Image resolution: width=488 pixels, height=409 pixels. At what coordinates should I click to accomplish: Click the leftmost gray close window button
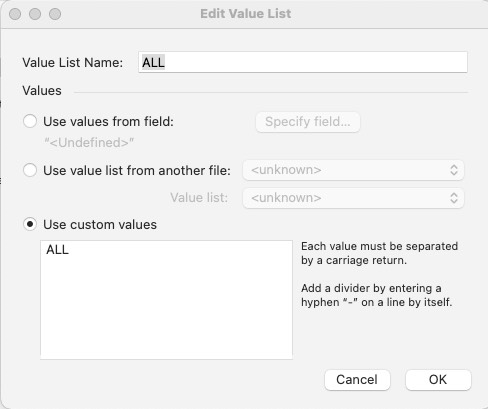(15, 14)
